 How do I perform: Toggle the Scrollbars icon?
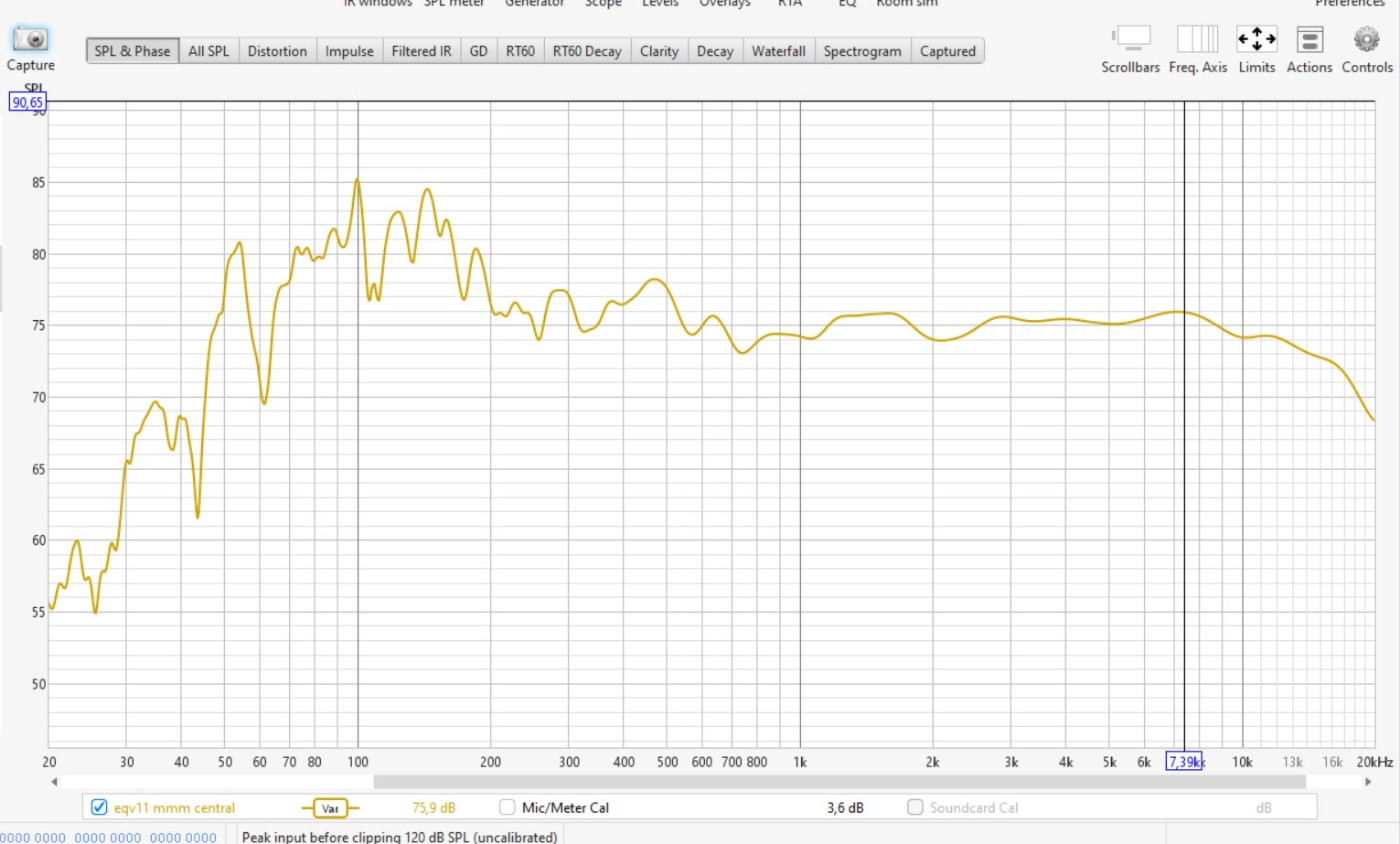coord(1130,39)
